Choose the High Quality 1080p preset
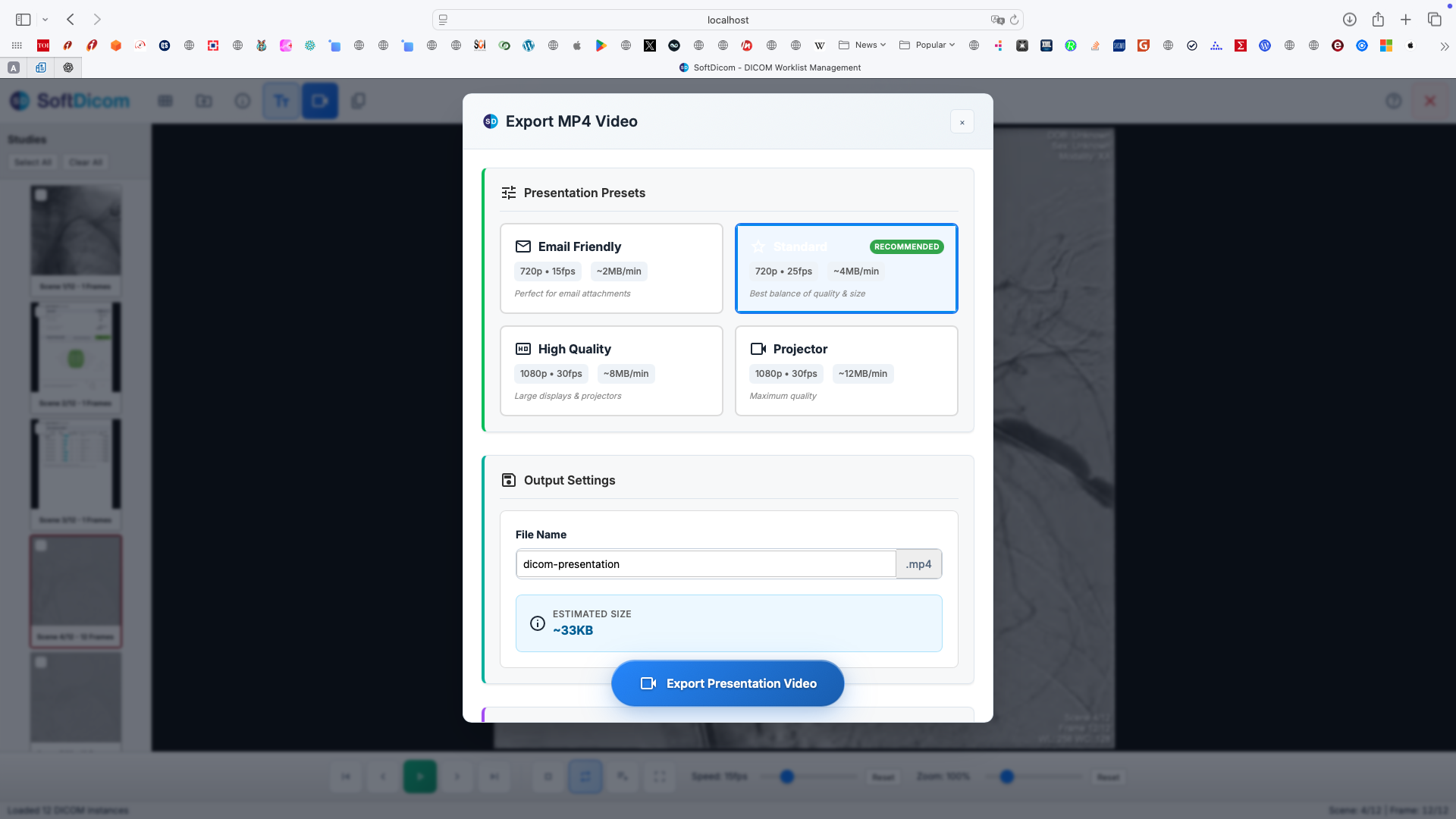The image size is (1456, 819). pyautogui.click(x=611, y=370)
